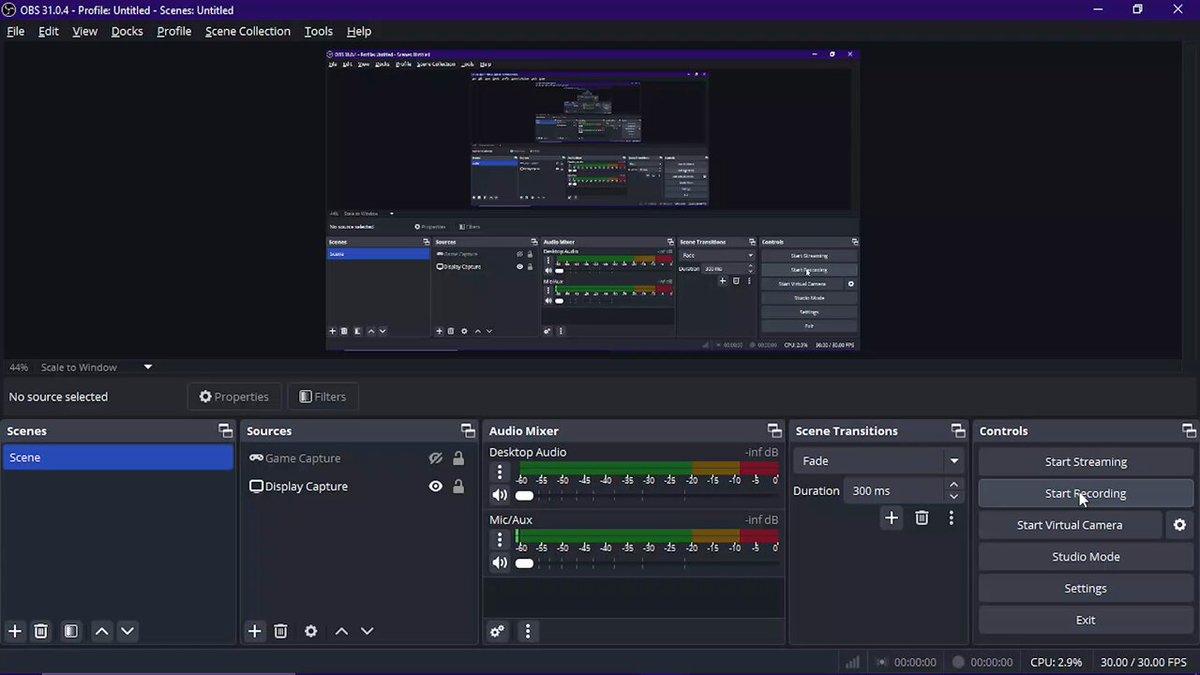Enter Studio Mode
This screenshot has height=675, width=1200.
(x=1085, y=557)
